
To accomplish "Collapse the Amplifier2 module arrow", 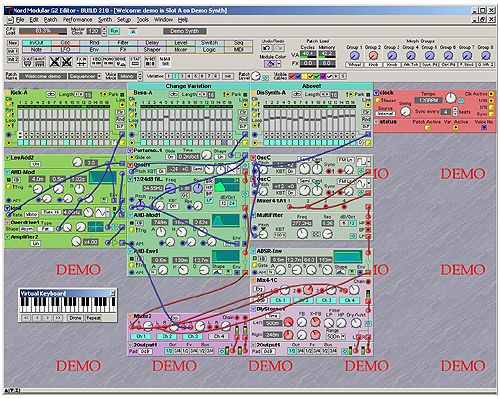I will pos(7,237).
